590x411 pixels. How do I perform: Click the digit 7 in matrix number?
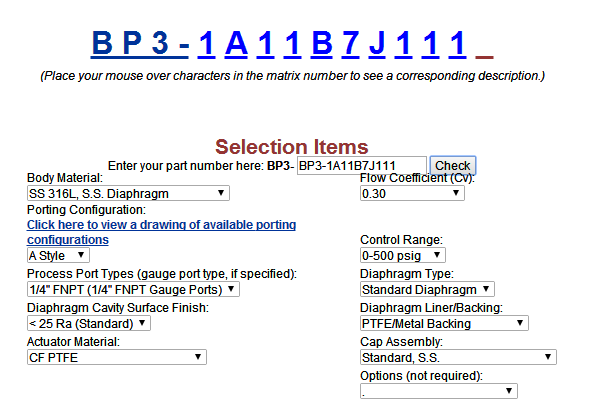tap(350, 44)
